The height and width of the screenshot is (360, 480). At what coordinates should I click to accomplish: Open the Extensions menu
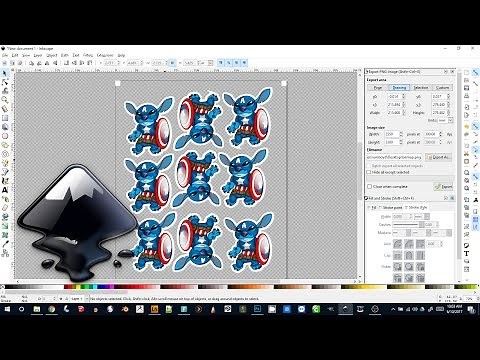105,55
